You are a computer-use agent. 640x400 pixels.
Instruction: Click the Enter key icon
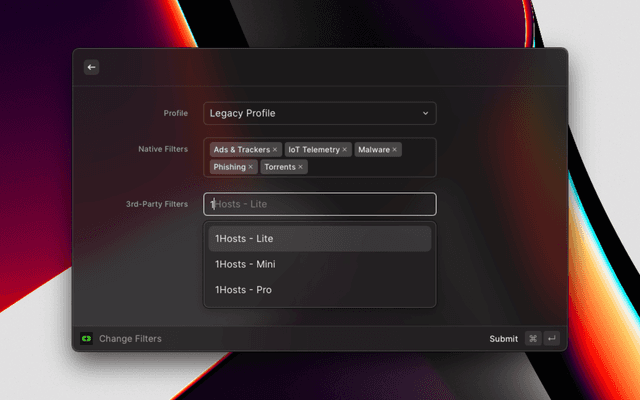551,339
